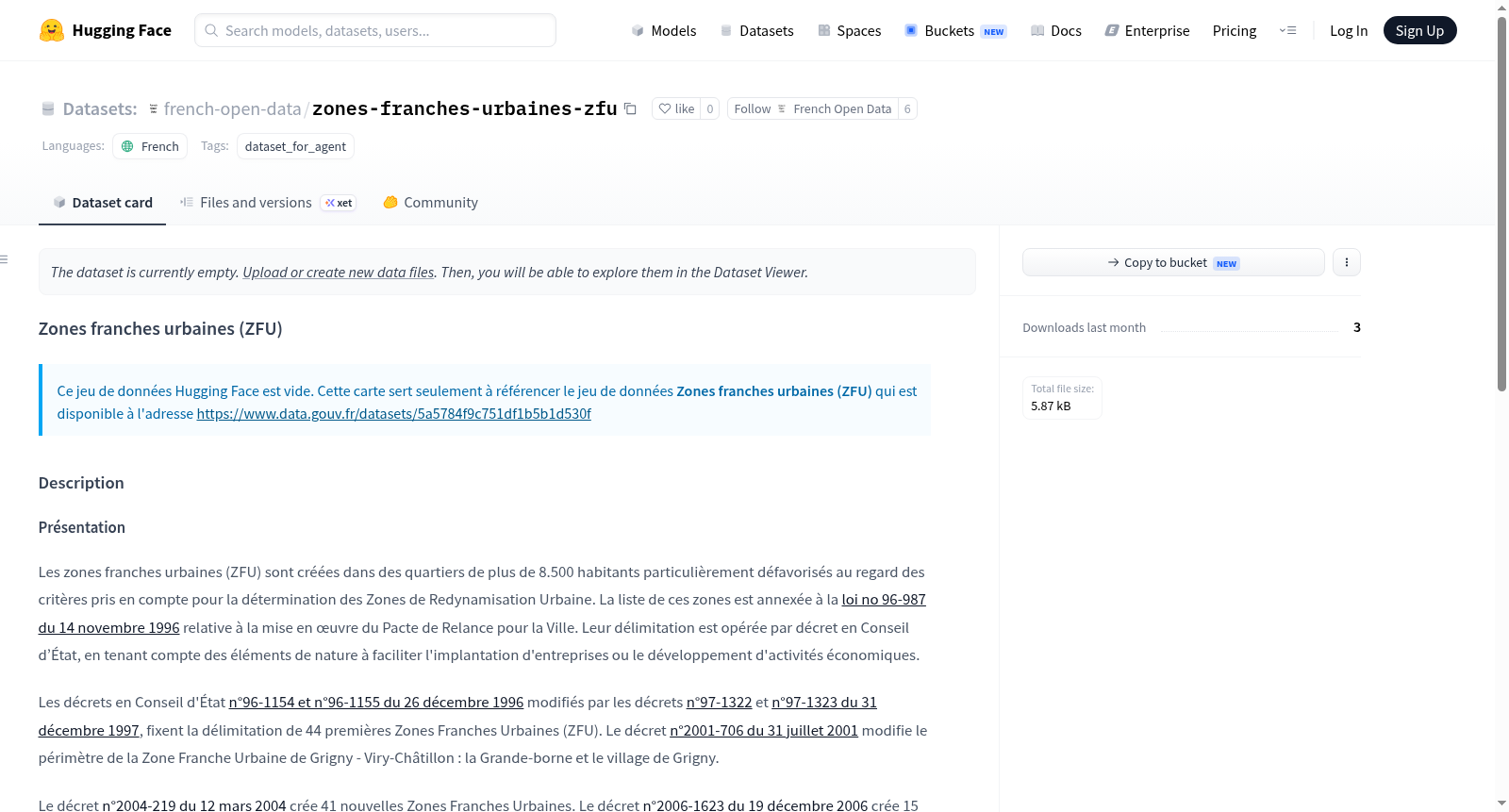Open the three-dot options menu beside Copy to bucket
1509x812 pixels.
click(1347, 262)
